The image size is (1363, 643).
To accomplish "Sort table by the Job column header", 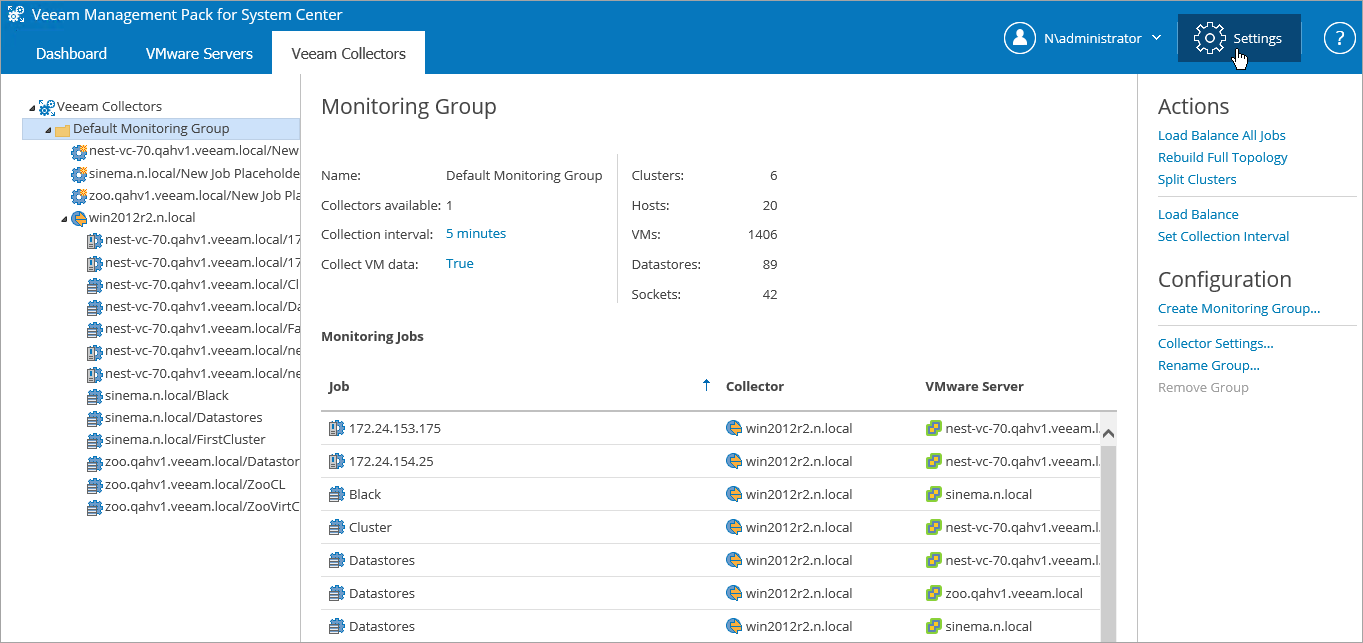I will click(339, 386).
